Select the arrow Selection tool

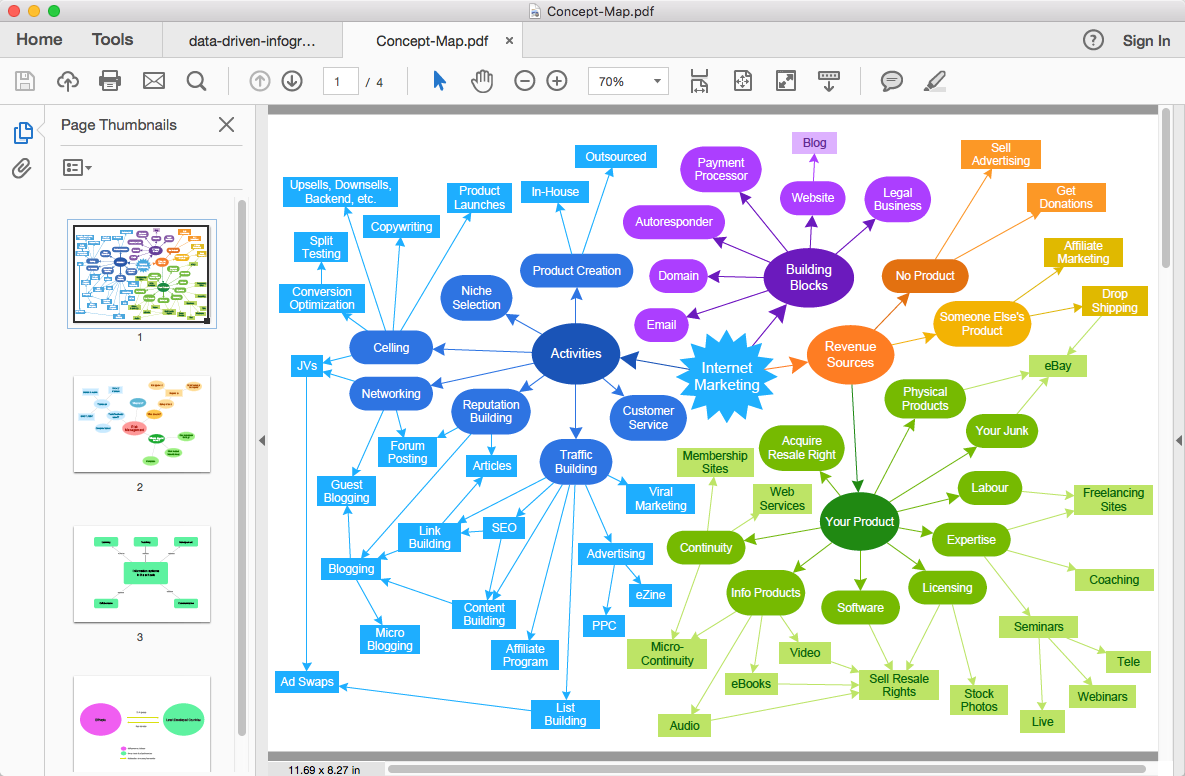point(439,81)
